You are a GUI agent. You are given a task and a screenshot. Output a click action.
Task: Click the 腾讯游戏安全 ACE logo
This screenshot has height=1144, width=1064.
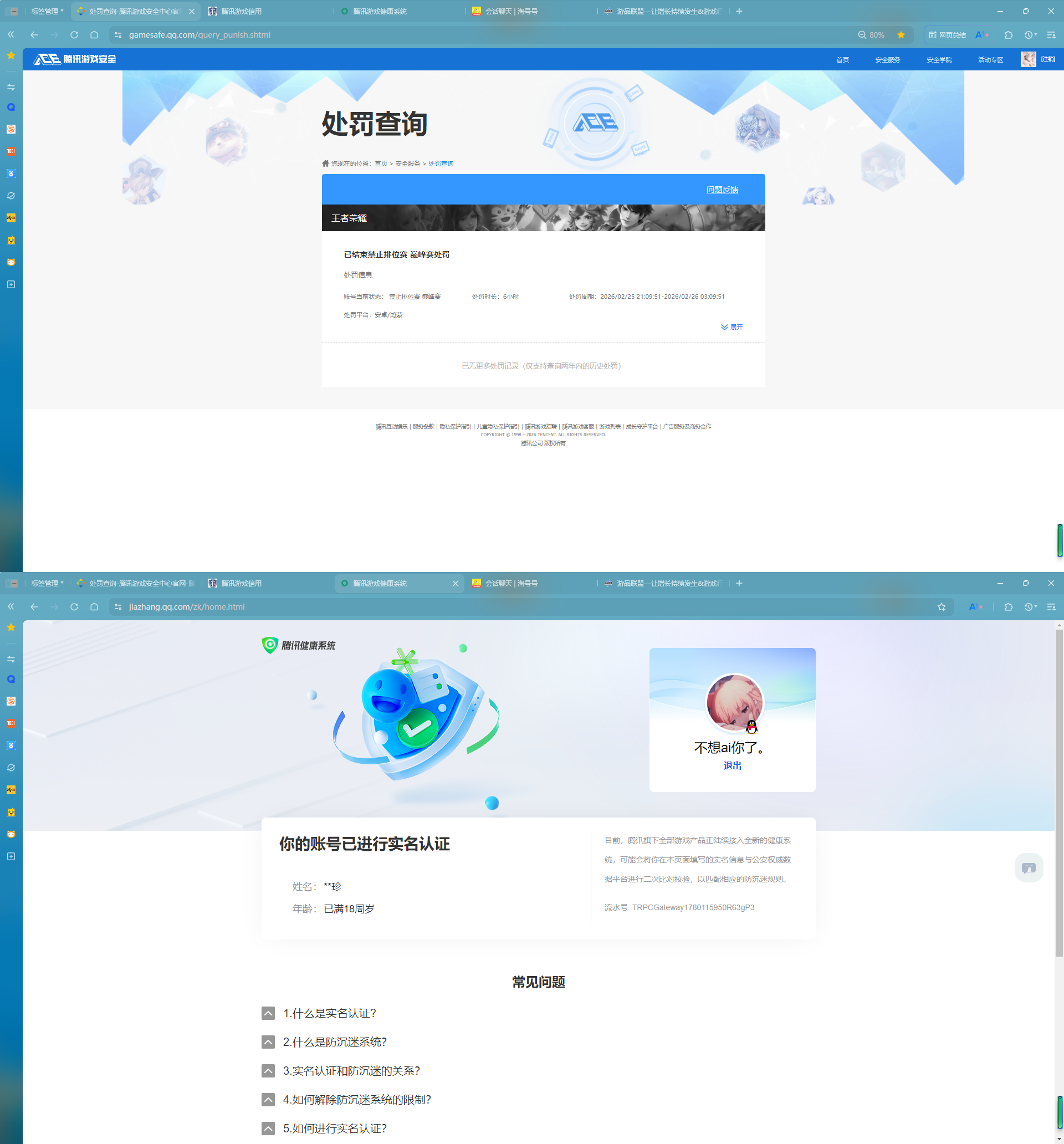(75, 59)
